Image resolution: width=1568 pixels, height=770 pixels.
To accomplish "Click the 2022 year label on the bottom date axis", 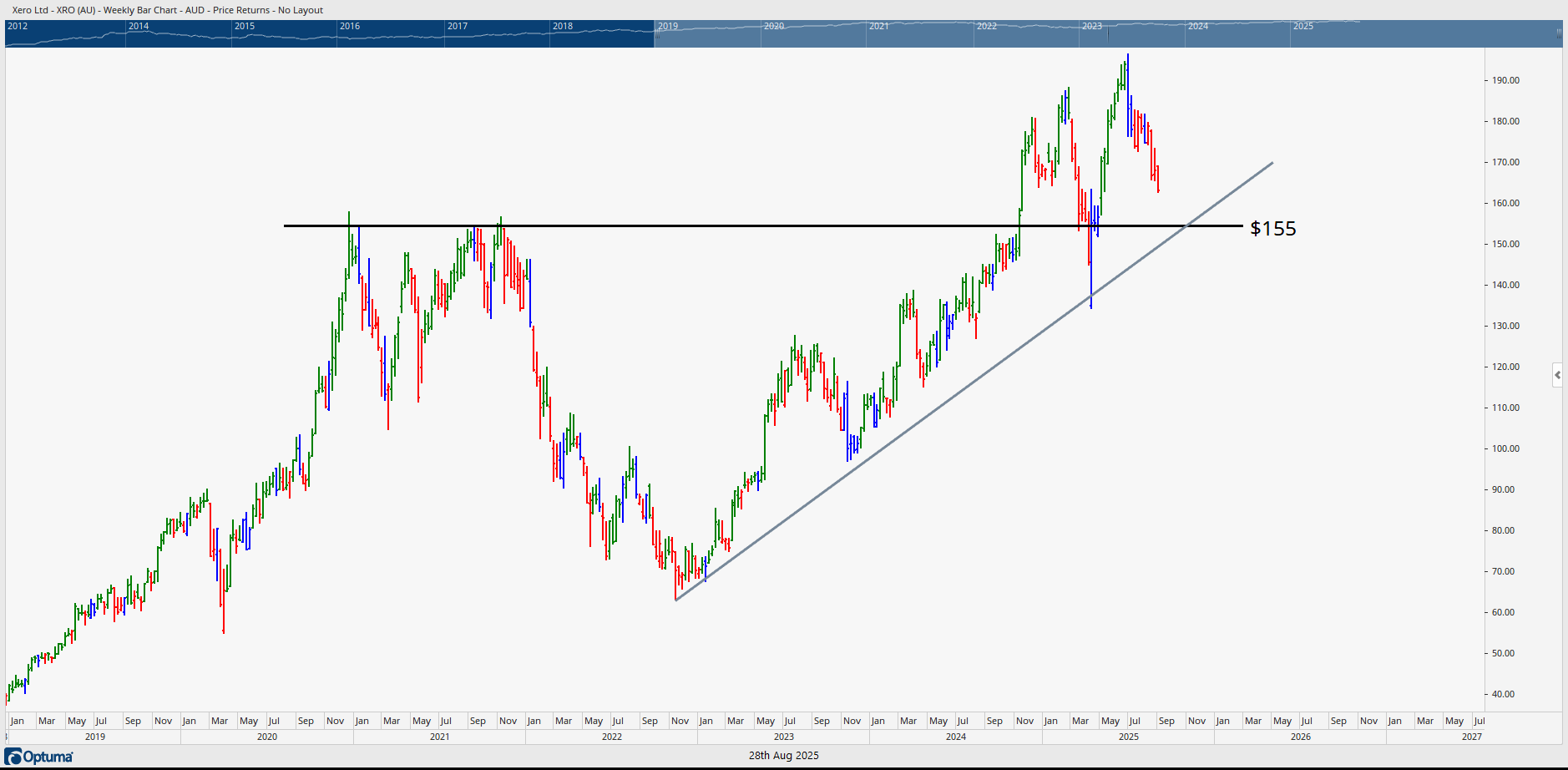I will coord(612,737).
